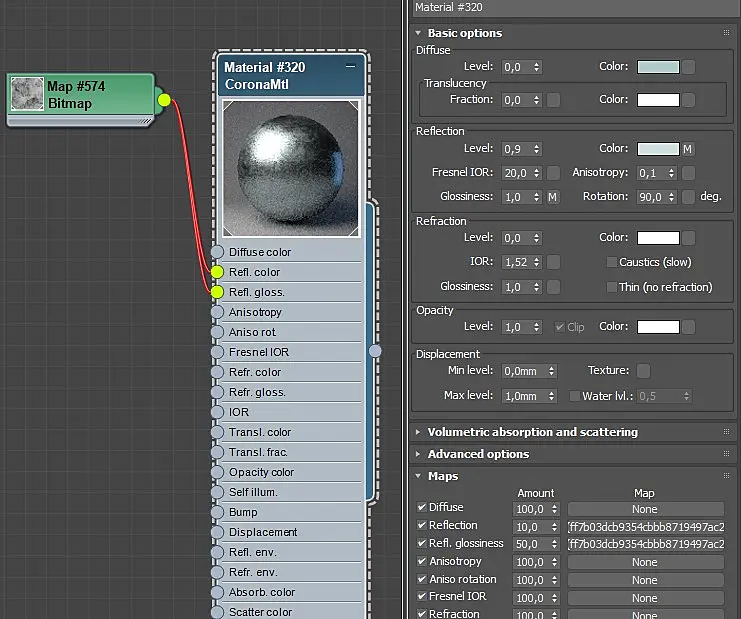Adjust the Fresnel IOR spinner arrows

pos(536,173)
